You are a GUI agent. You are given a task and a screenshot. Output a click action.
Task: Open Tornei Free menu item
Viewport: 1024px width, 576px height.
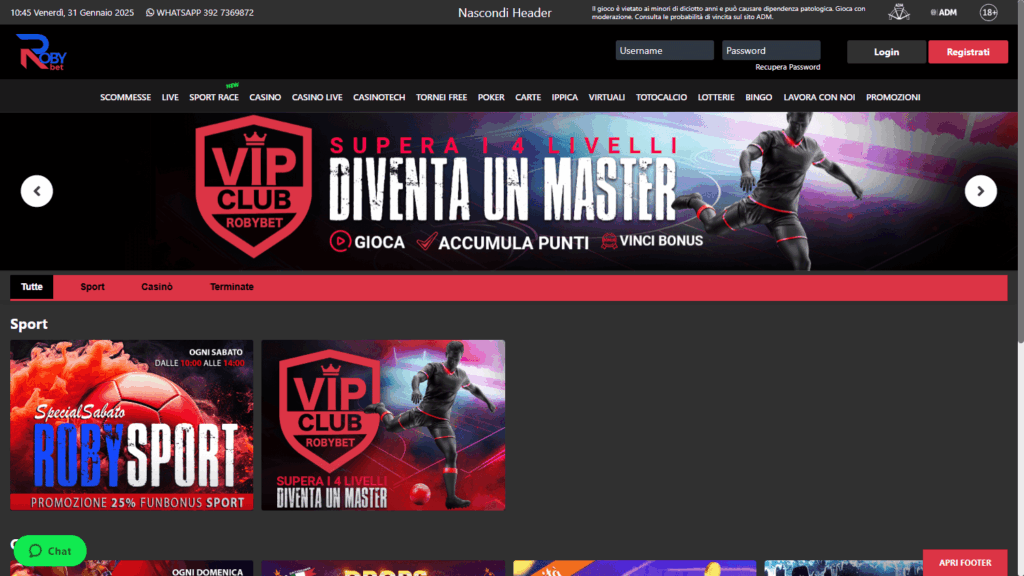point(441,97)
